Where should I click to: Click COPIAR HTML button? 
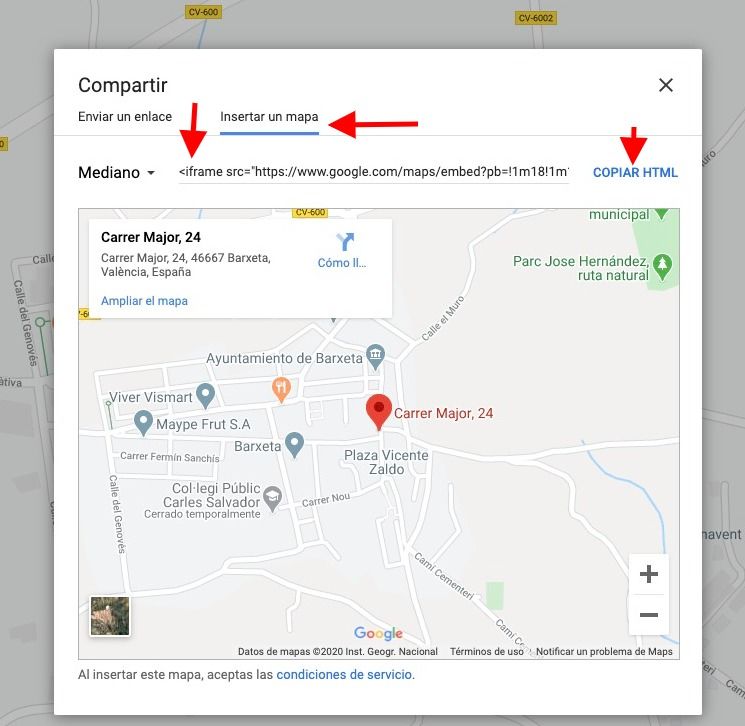pyautogui.click(x=635, y=172)
